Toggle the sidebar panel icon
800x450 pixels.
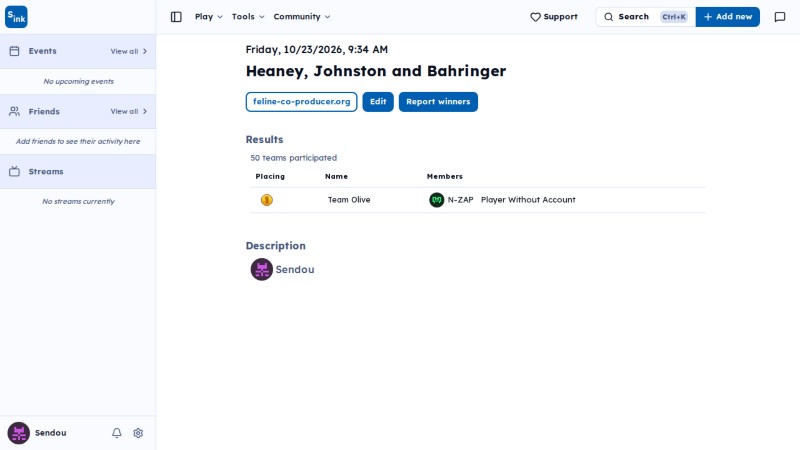point(176,17)
